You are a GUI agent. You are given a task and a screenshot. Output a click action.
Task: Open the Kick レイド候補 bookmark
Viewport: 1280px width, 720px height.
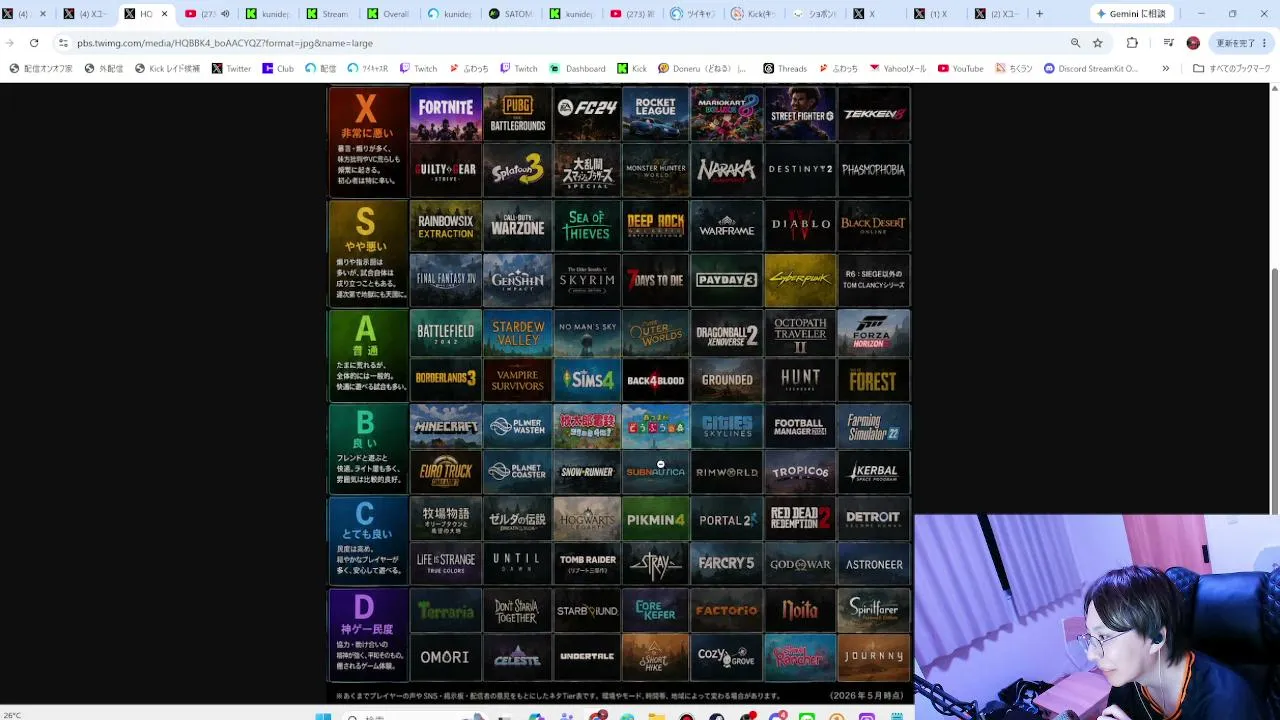(x=167, y=69)
